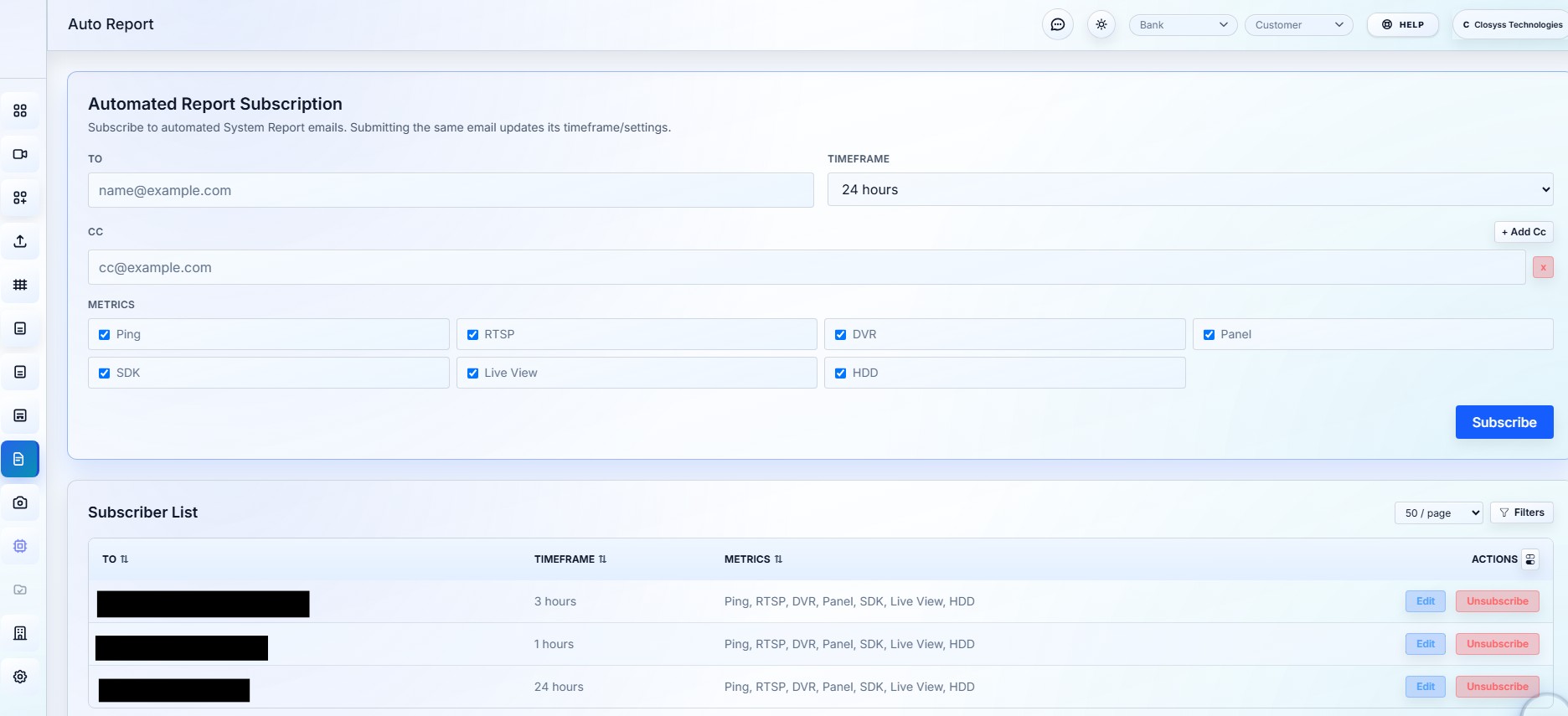Uncheck the RTSP metric checkbox
The height and width of the screenshot is (716, 1568).
472,334
